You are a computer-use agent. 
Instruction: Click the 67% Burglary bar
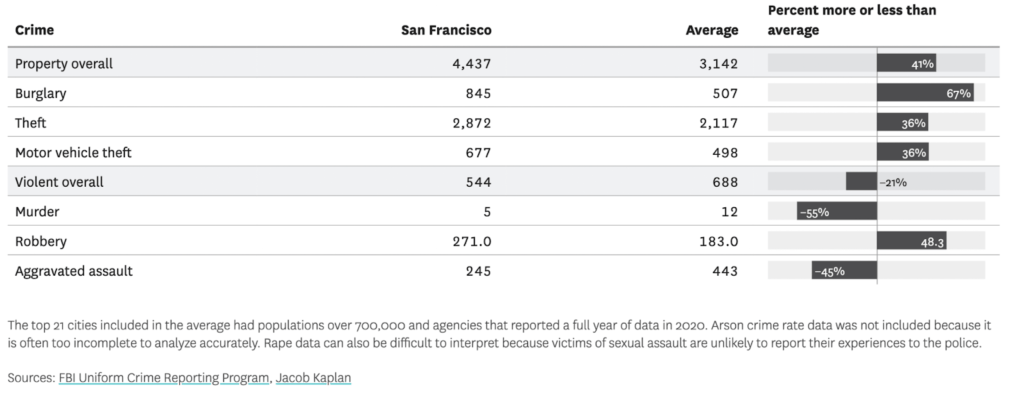(925, 93)
